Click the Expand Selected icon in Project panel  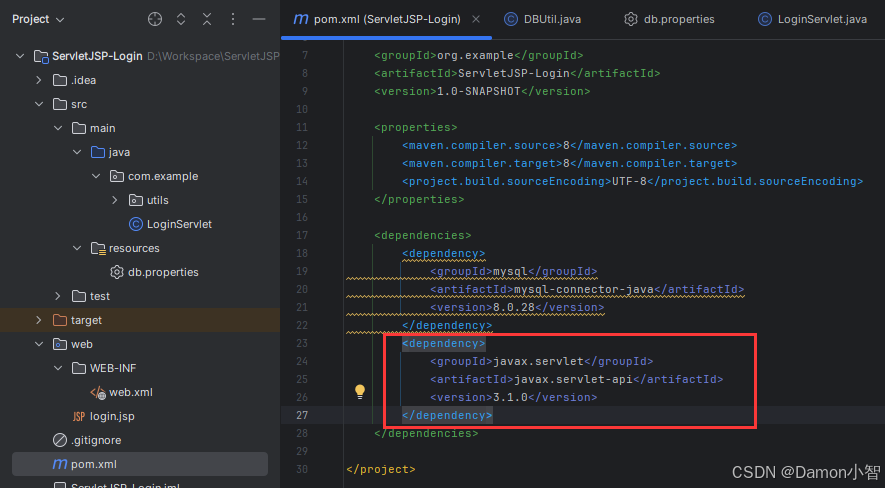coord(181,19)
